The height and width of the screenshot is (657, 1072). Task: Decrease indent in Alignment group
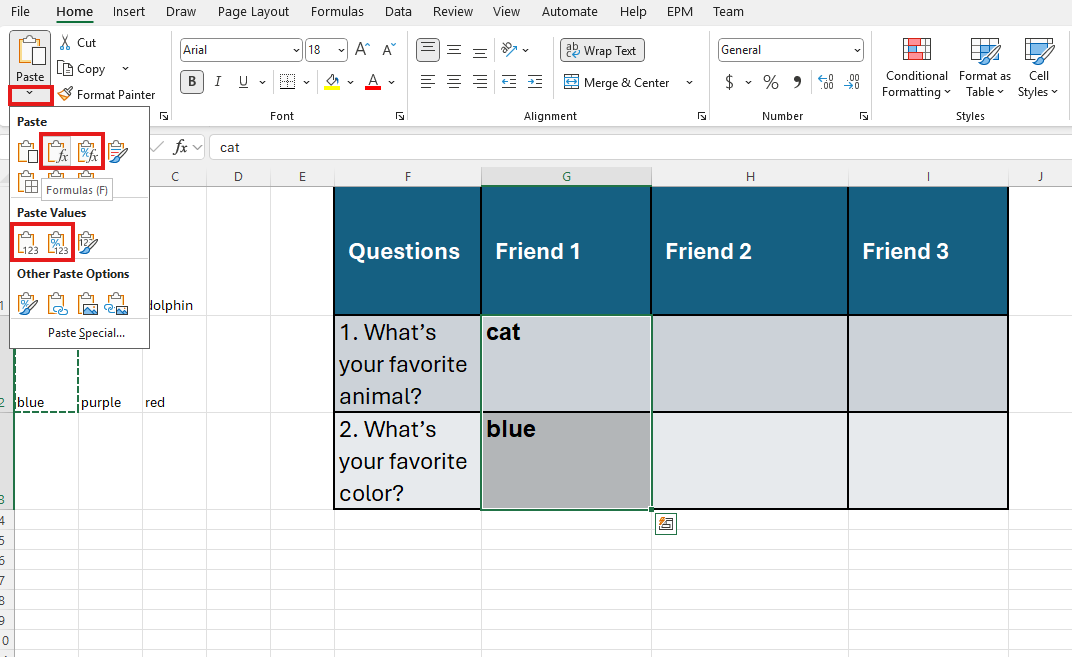[509, 82]
